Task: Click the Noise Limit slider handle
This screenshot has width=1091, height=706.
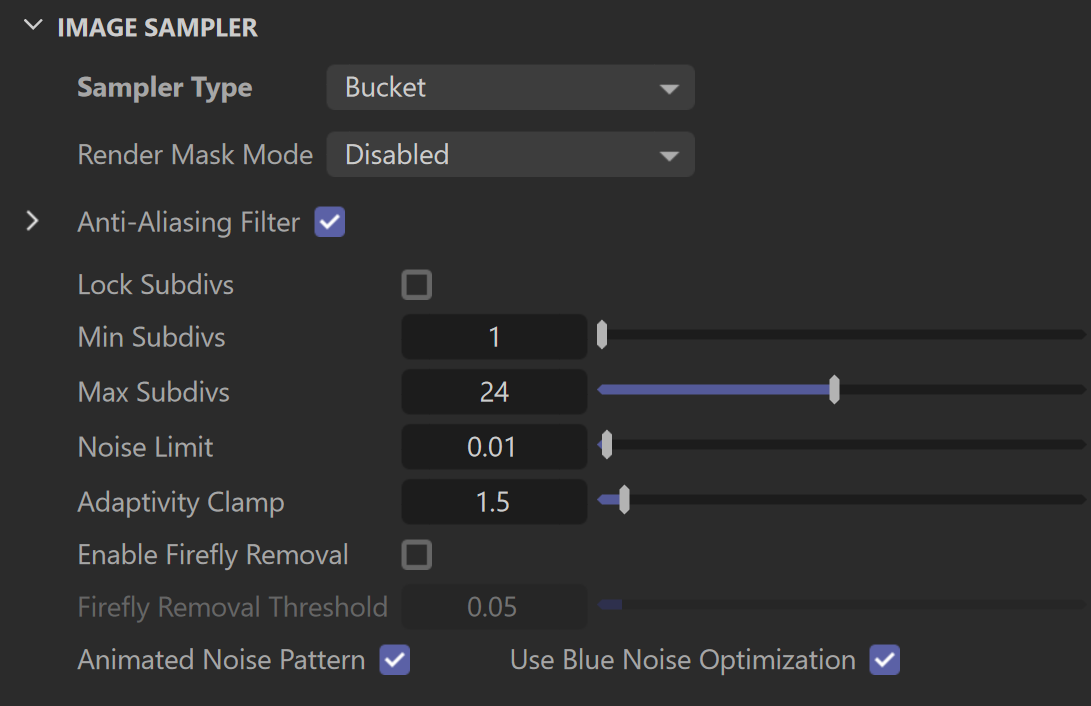Action: pyautogui.click(x=607, y=444)
